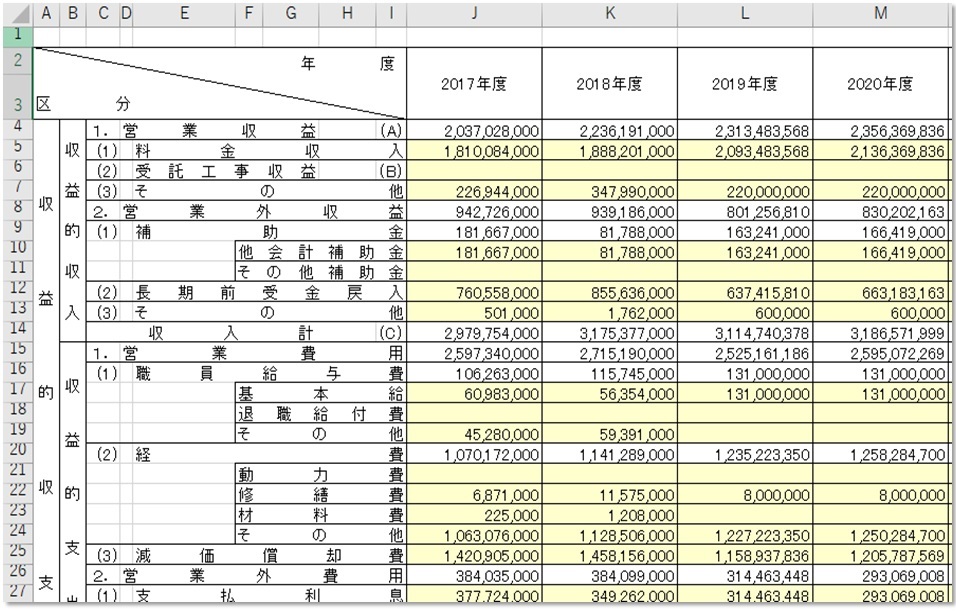Screen dimensions: 956x611
Task: Select the その他補助金 label cell
Action: click(x=321, y=272)
